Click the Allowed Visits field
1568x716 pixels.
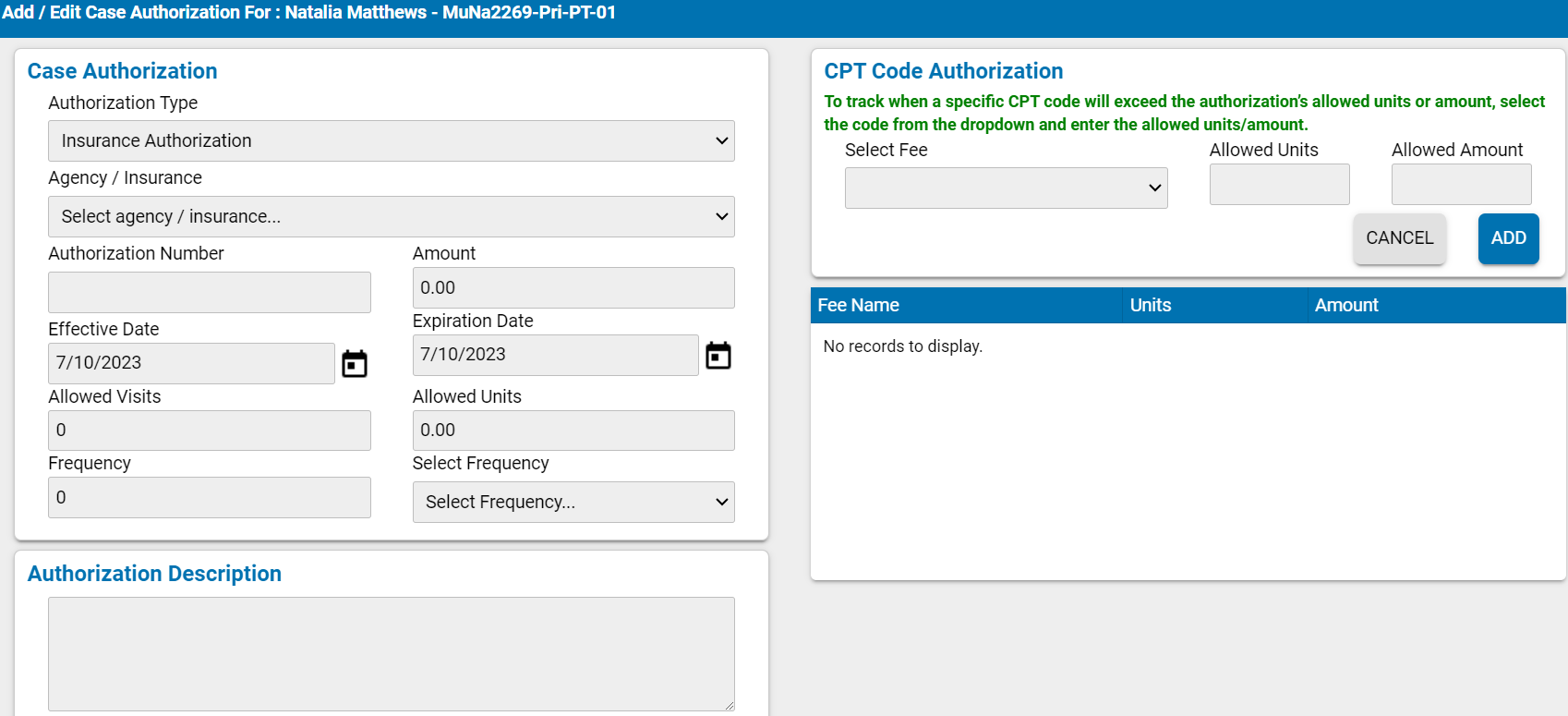(209, 430)
